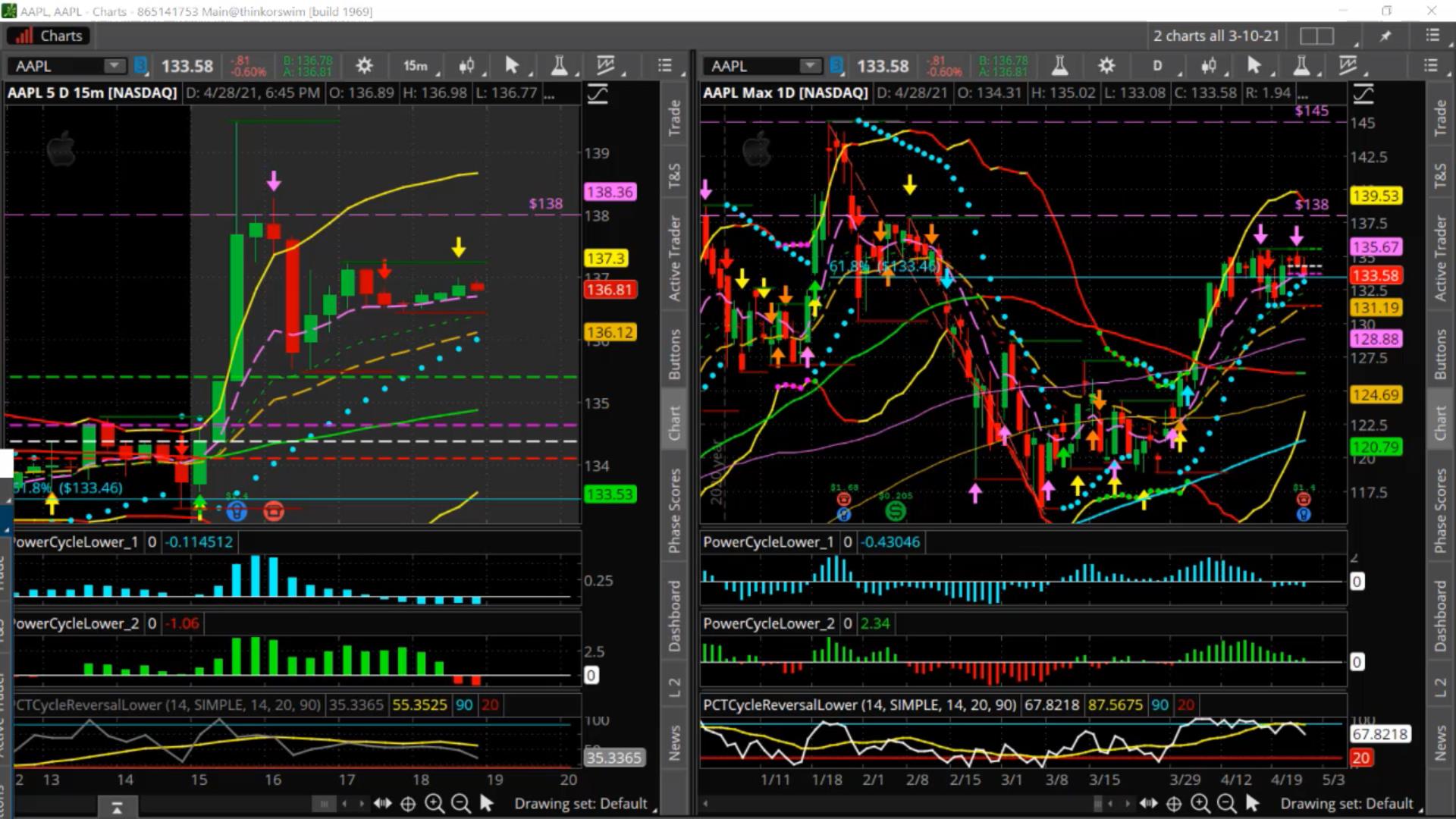Click crosshair target icon in right chart footer

click(x=1174, y=803)
